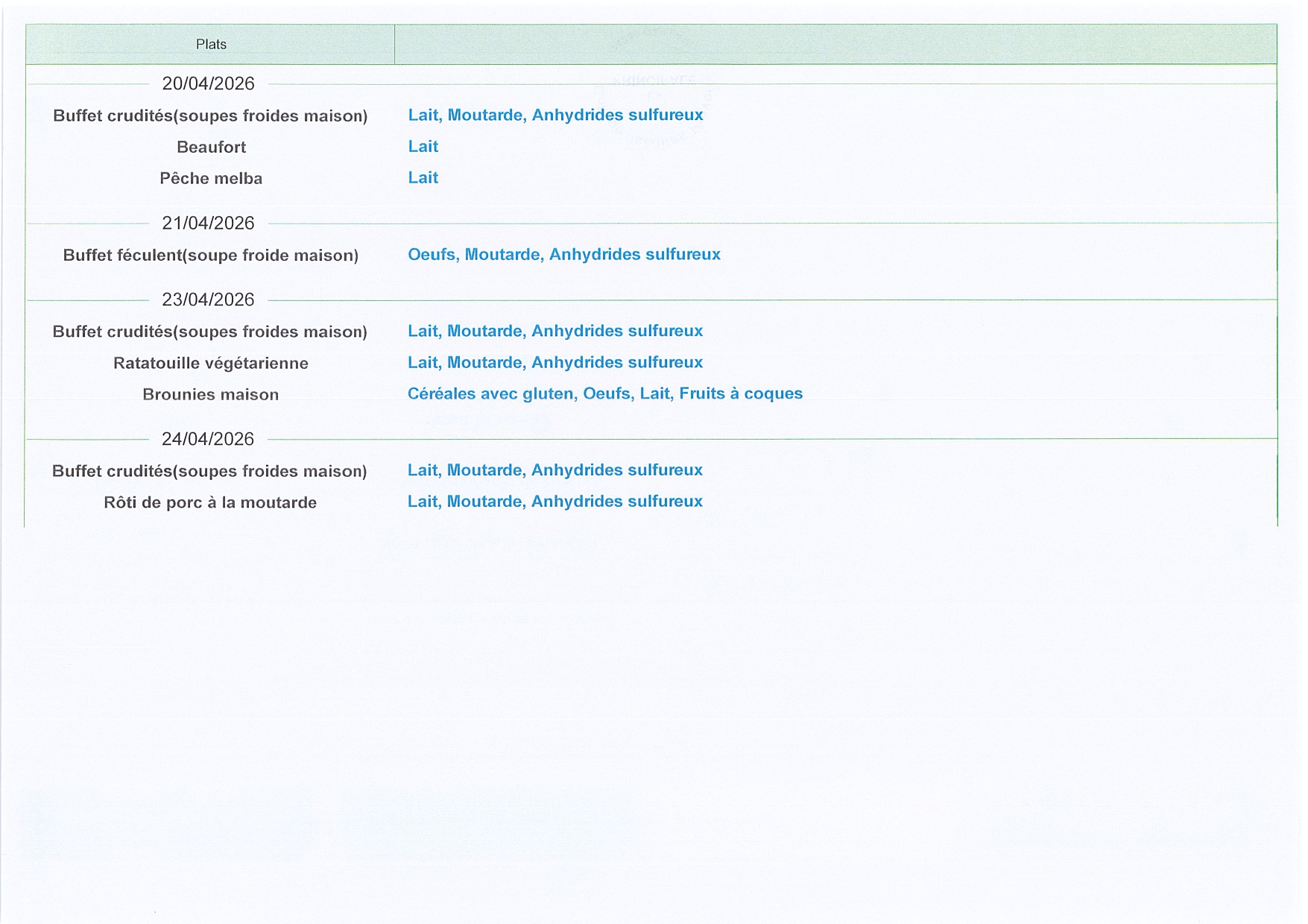Select the 24/04/2026 date heading
The width and height of the screenshot is (1308, 924).
[209, 440]
